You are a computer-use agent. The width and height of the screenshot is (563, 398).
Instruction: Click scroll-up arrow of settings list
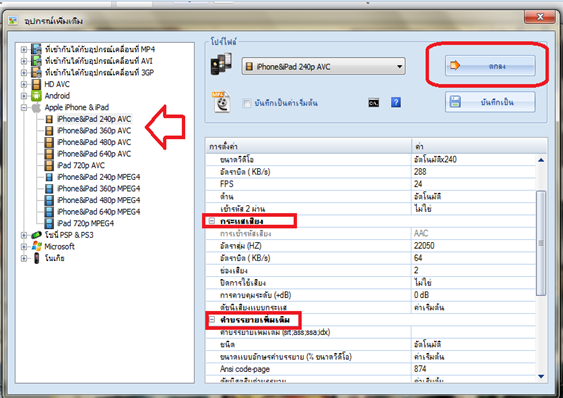[x=541, y=160]
